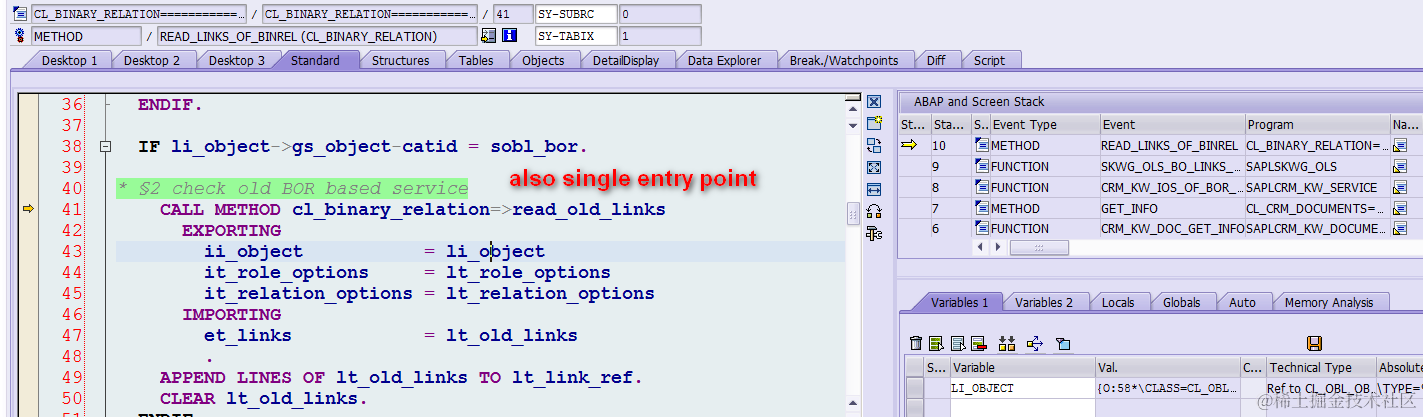Click the red-marked delete row icon in variables toolbar
The image size is (1423, 417).
(979, 343)
